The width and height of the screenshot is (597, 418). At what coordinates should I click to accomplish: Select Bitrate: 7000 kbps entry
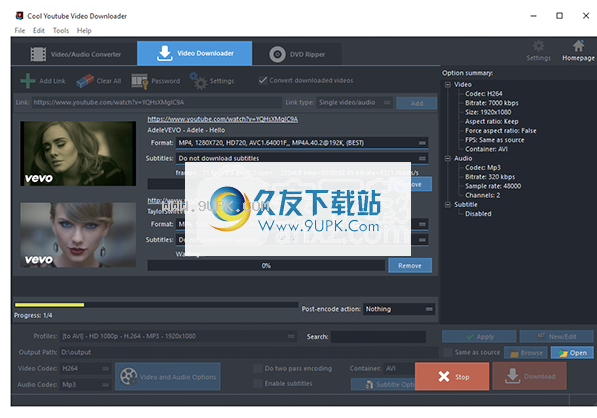492,103
